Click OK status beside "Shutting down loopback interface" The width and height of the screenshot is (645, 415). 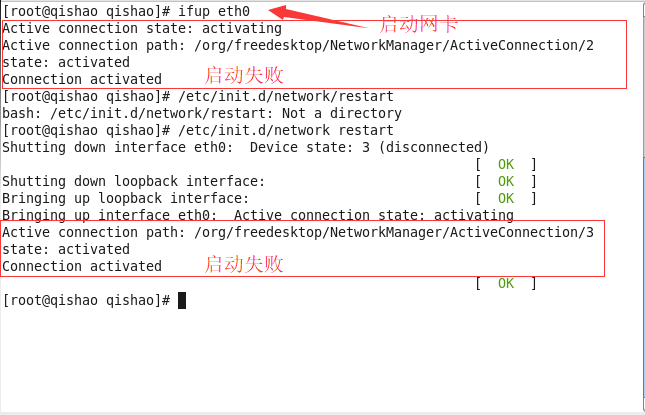pyautogui.click(x=505, y=181)
